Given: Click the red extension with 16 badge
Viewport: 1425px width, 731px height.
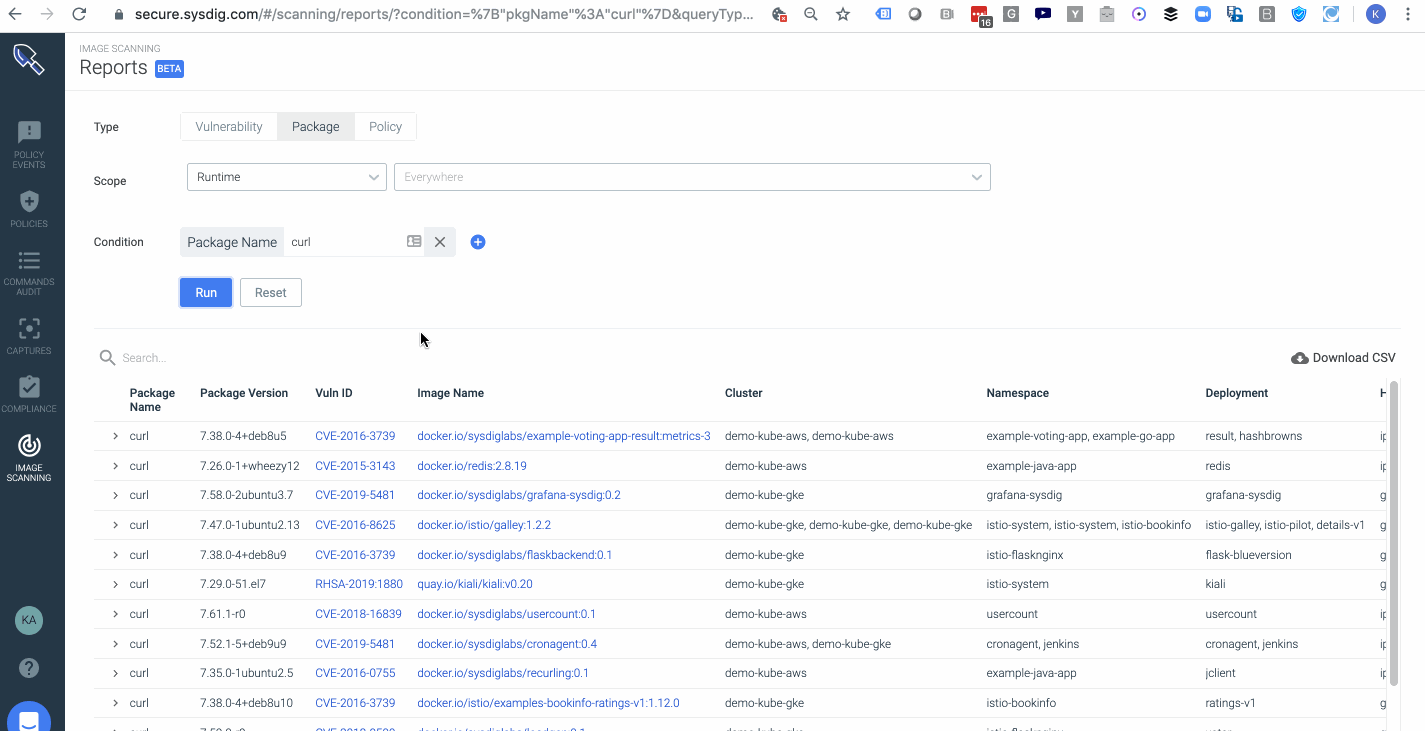Looking at the screenshot, I should [980, 16].
